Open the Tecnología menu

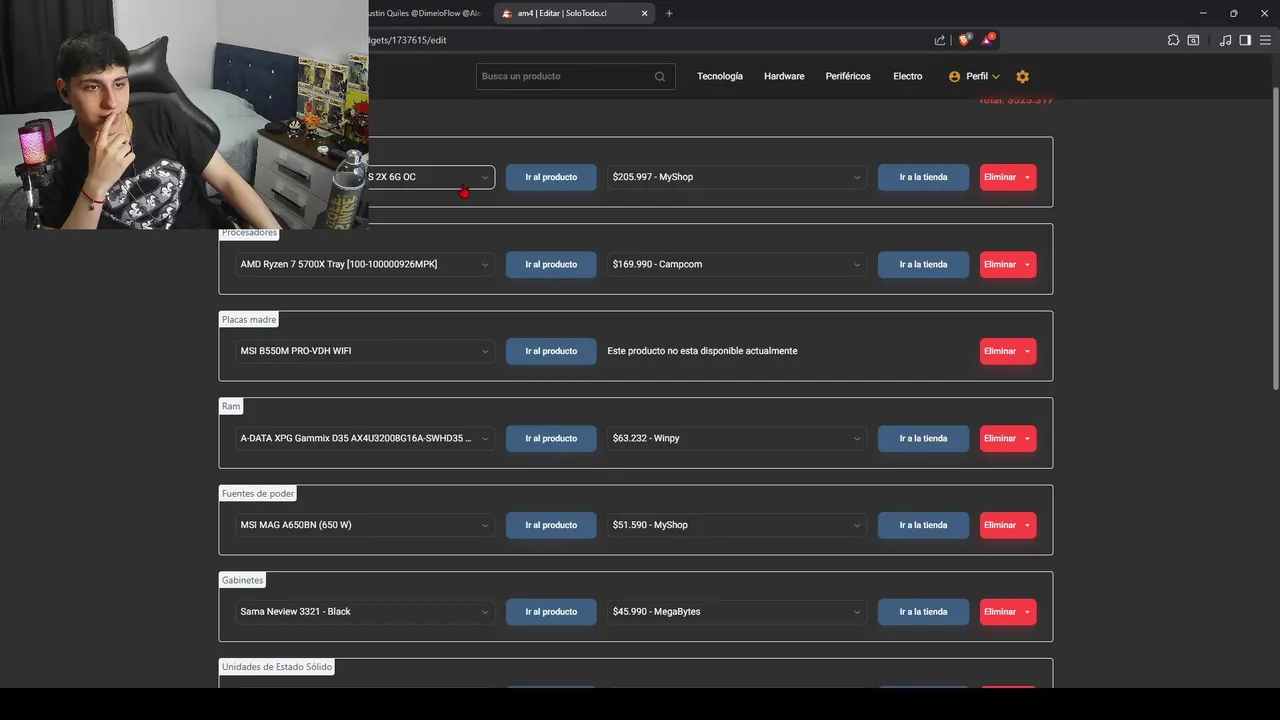point(720,76)
